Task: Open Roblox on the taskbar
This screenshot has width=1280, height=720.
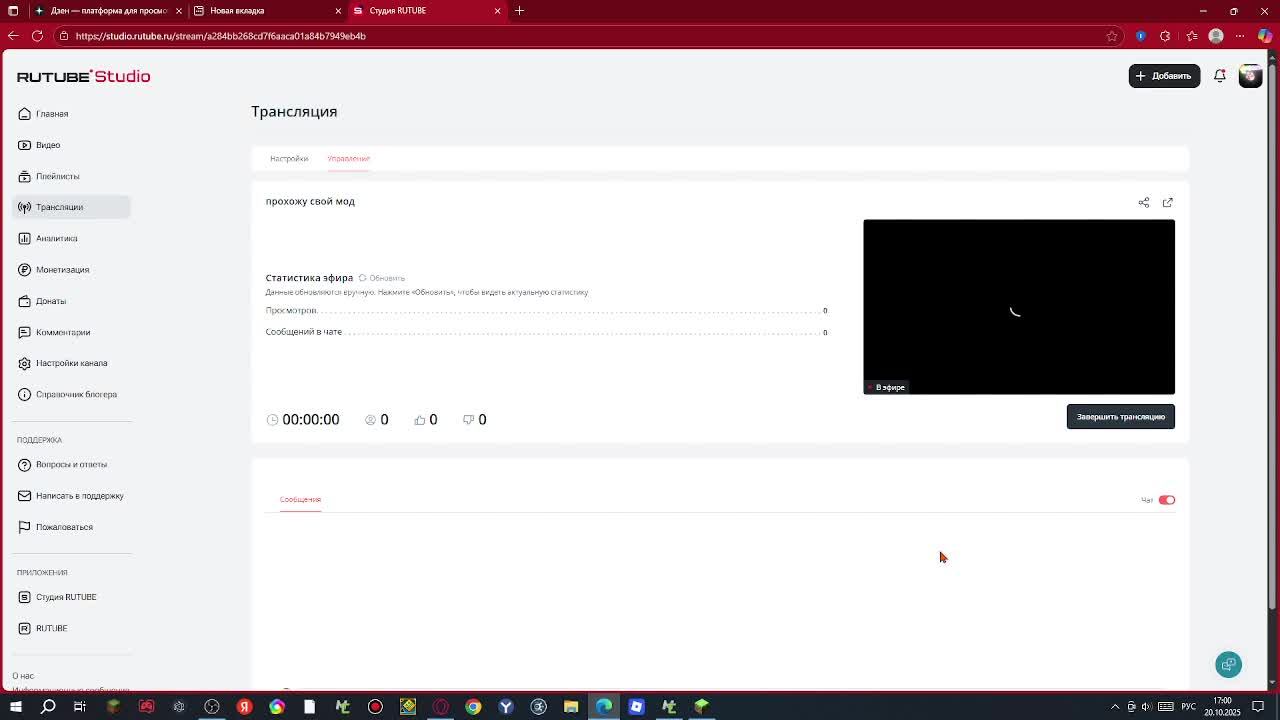Action: point(636,707)
